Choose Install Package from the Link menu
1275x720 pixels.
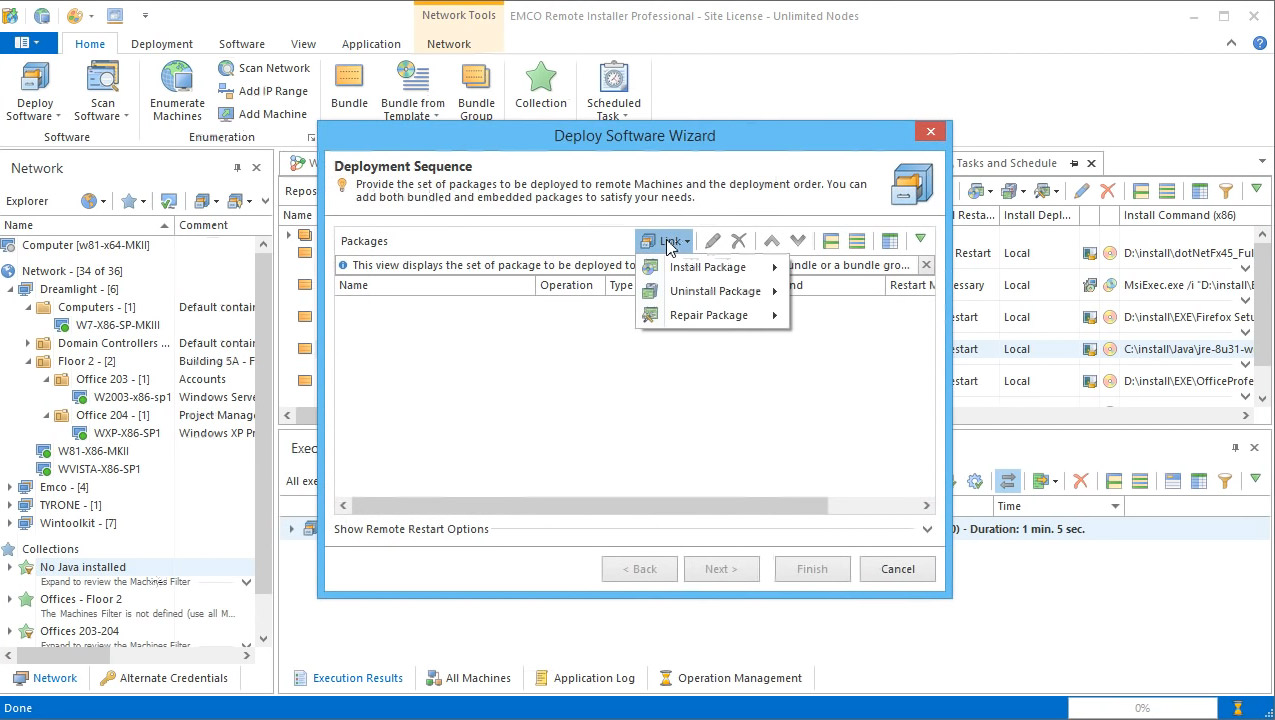coord(708,267)
